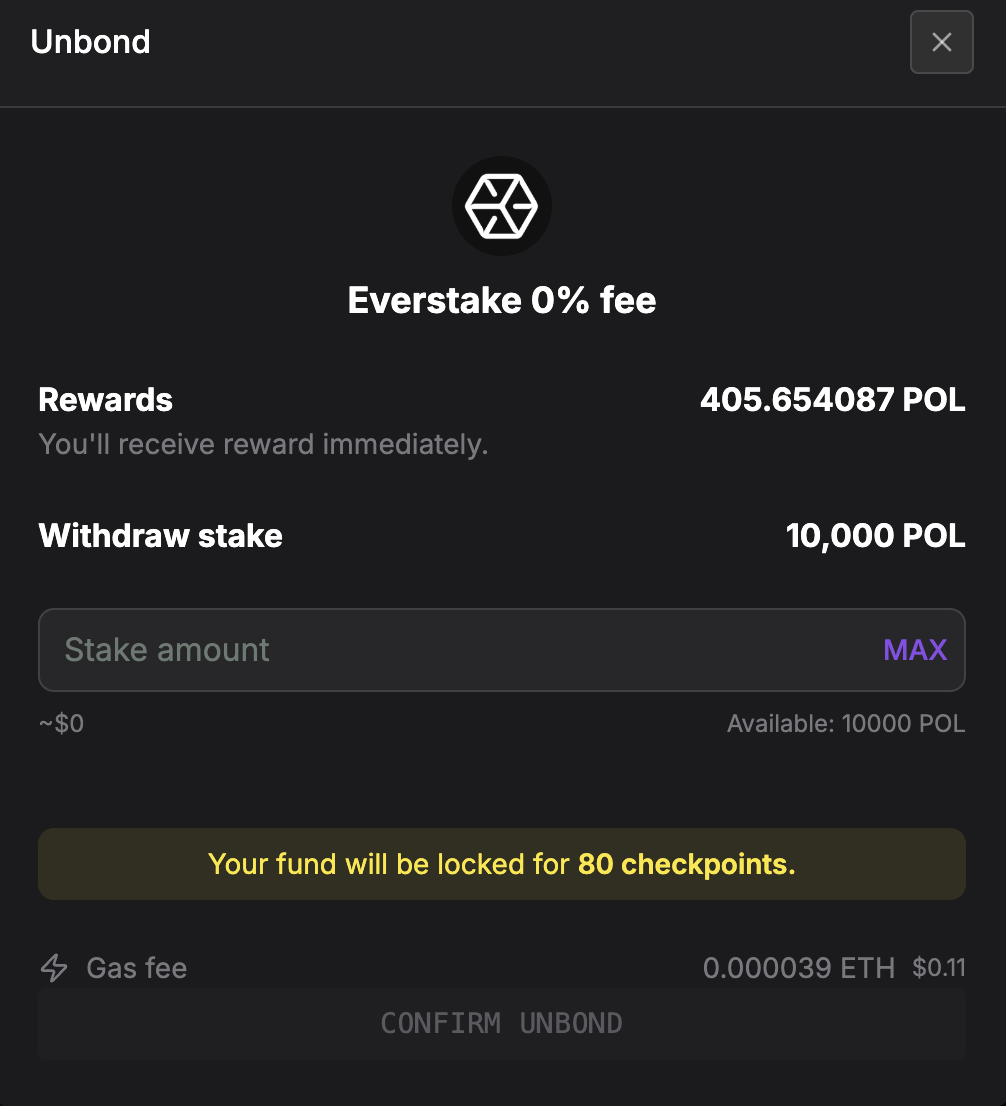Click the Everstake 0% fee validator name
Screen dimensions: 1006x1106
pyautogui.click(x=502, y=300)
